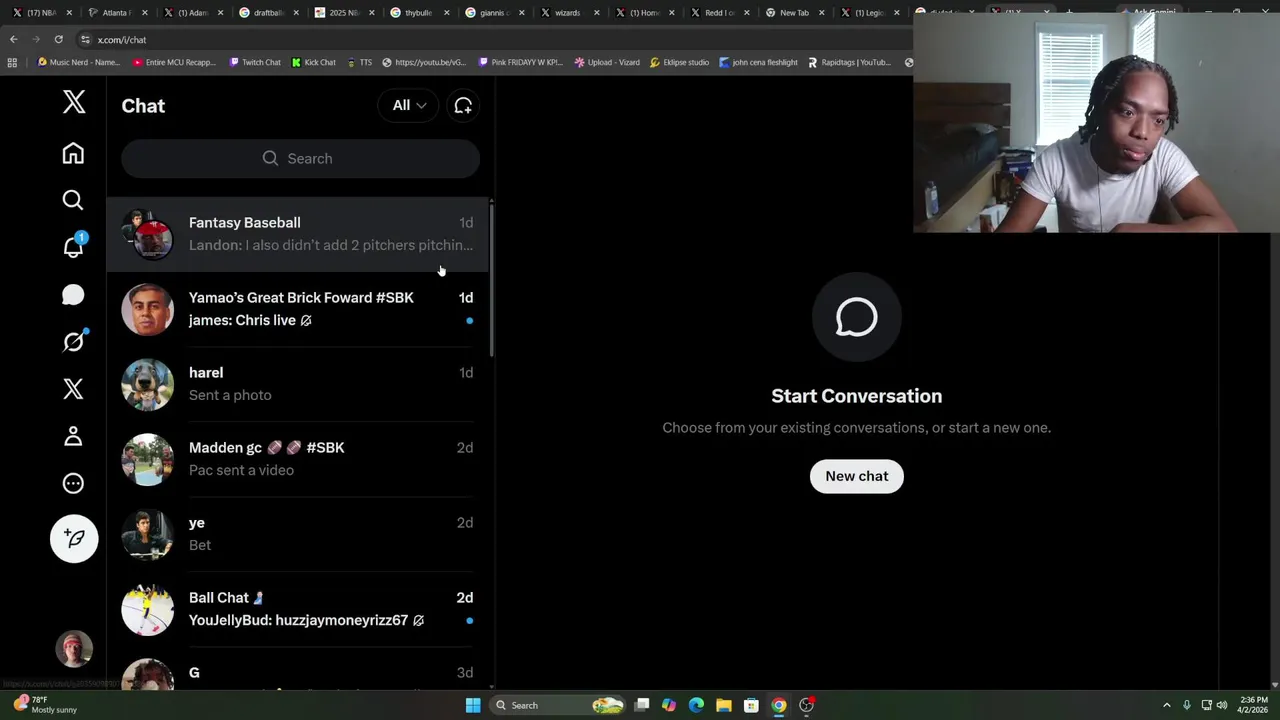The image size is (1280, 720).
Task: Click the Chrome taskbar icon
Action: (778, 705)
